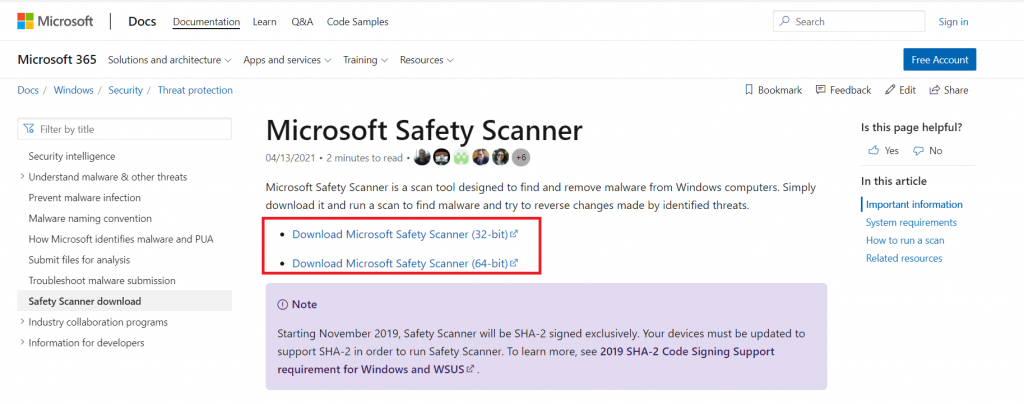
Task: Open Solutions and architecture dropdown
Action: tap(170, 60)
